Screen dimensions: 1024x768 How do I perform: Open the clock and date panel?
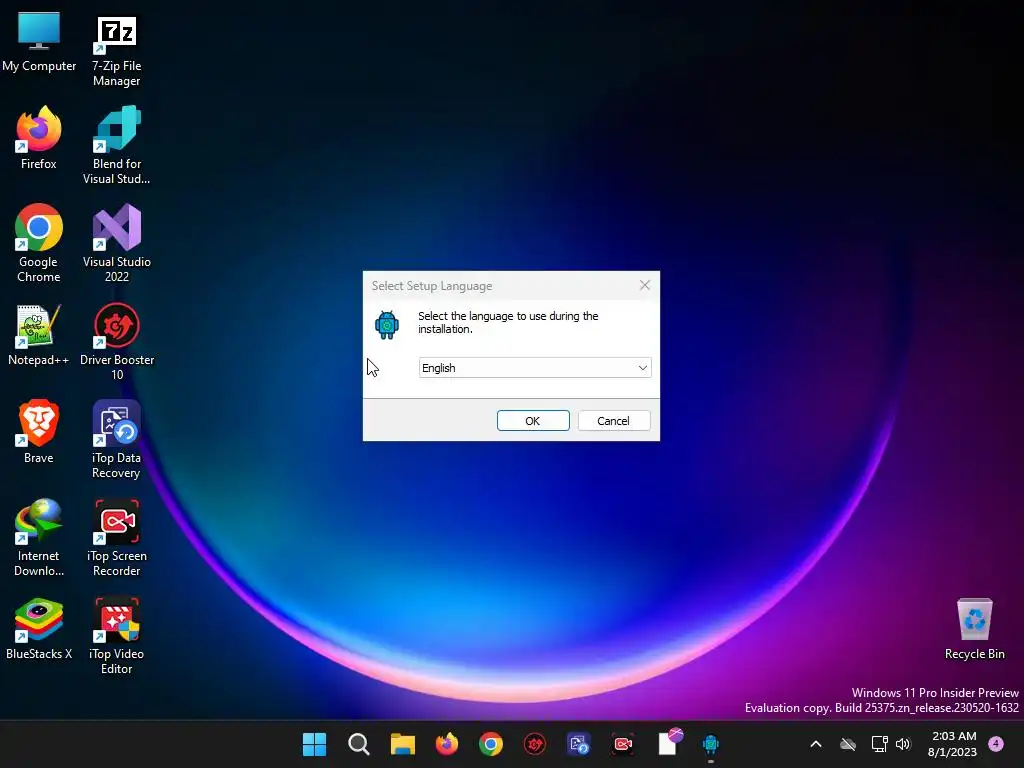click(x=953, y=744)
